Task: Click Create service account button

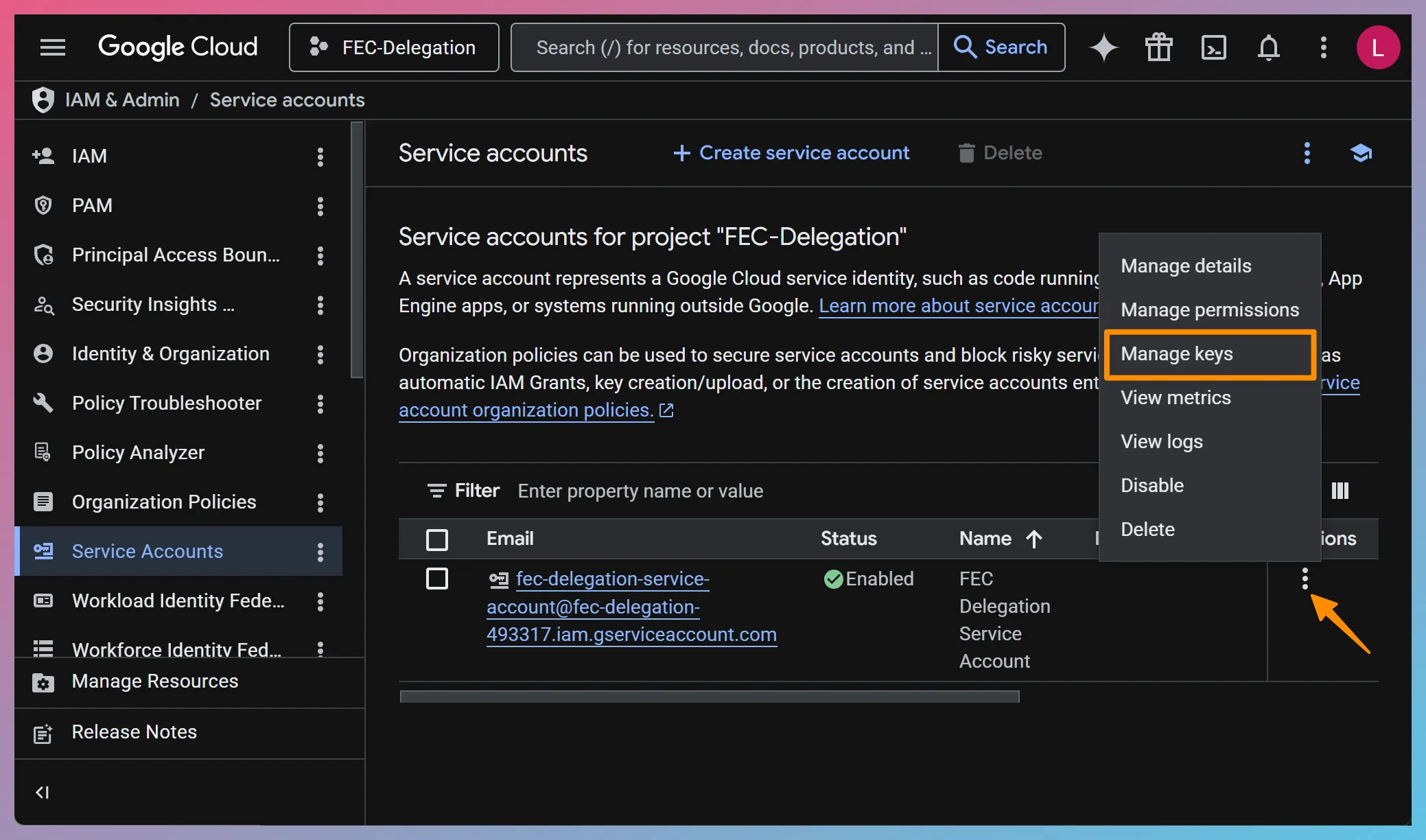Action: (791, 153)
